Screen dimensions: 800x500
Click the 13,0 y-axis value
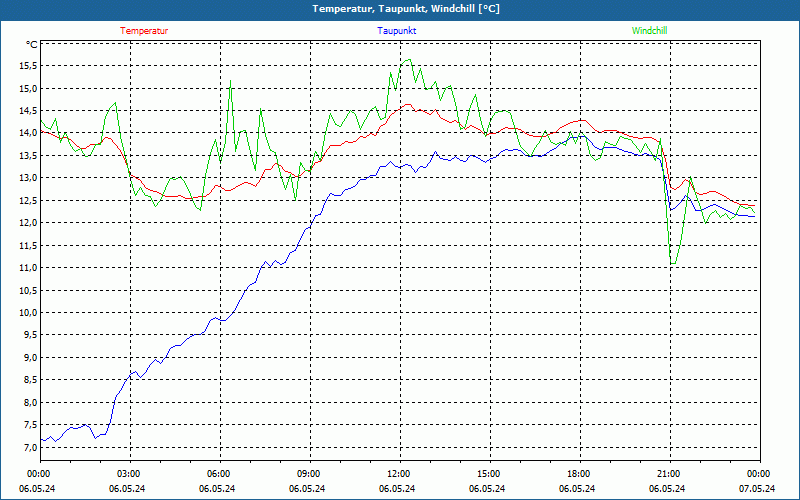(29, 178)
